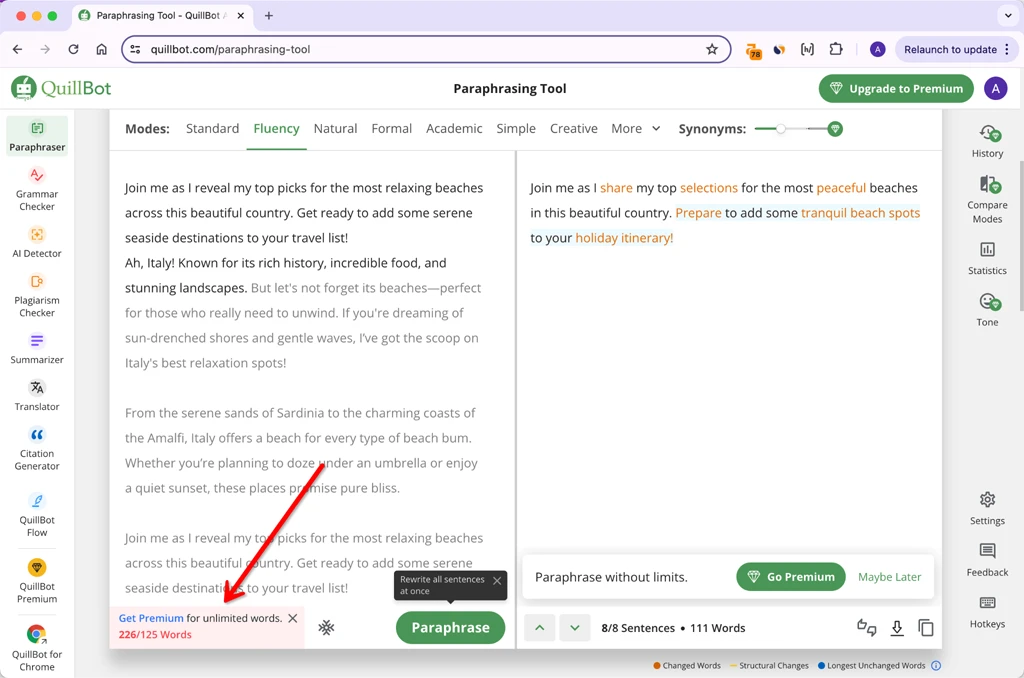Viewport: 1024px width, 678px height.
Task: Click the QuillBot logo
Action: click(x=61, y=88)
